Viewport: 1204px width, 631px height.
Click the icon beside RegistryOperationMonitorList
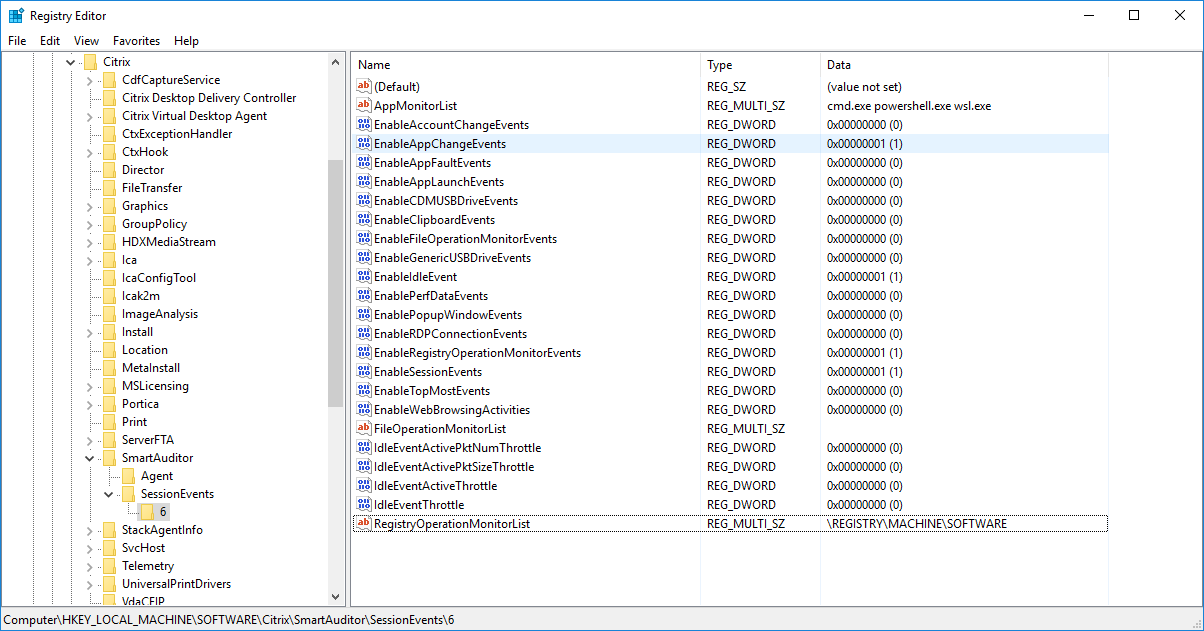pos(364,523)
